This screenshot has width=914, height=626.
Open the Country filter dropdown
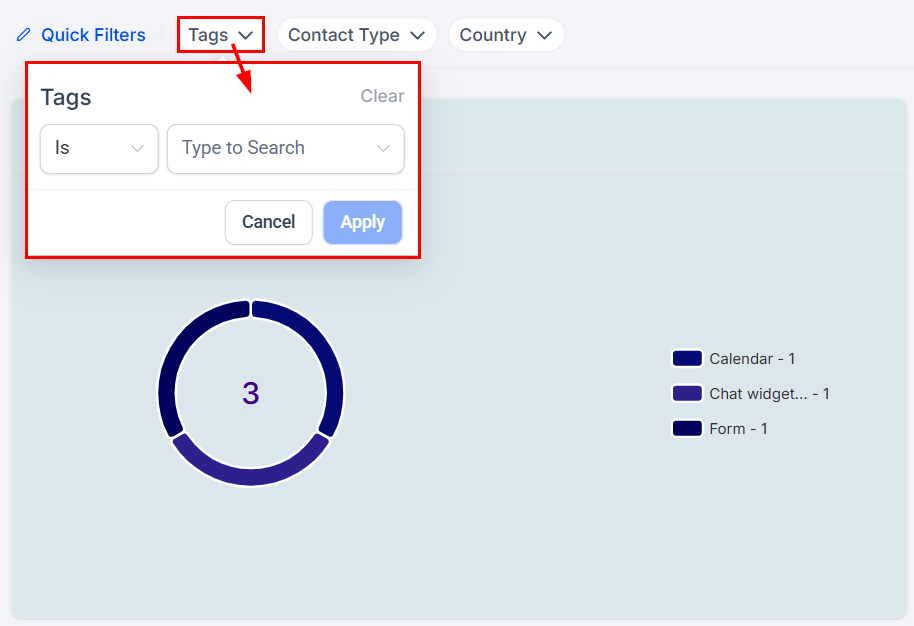click(x=505, y=35)
